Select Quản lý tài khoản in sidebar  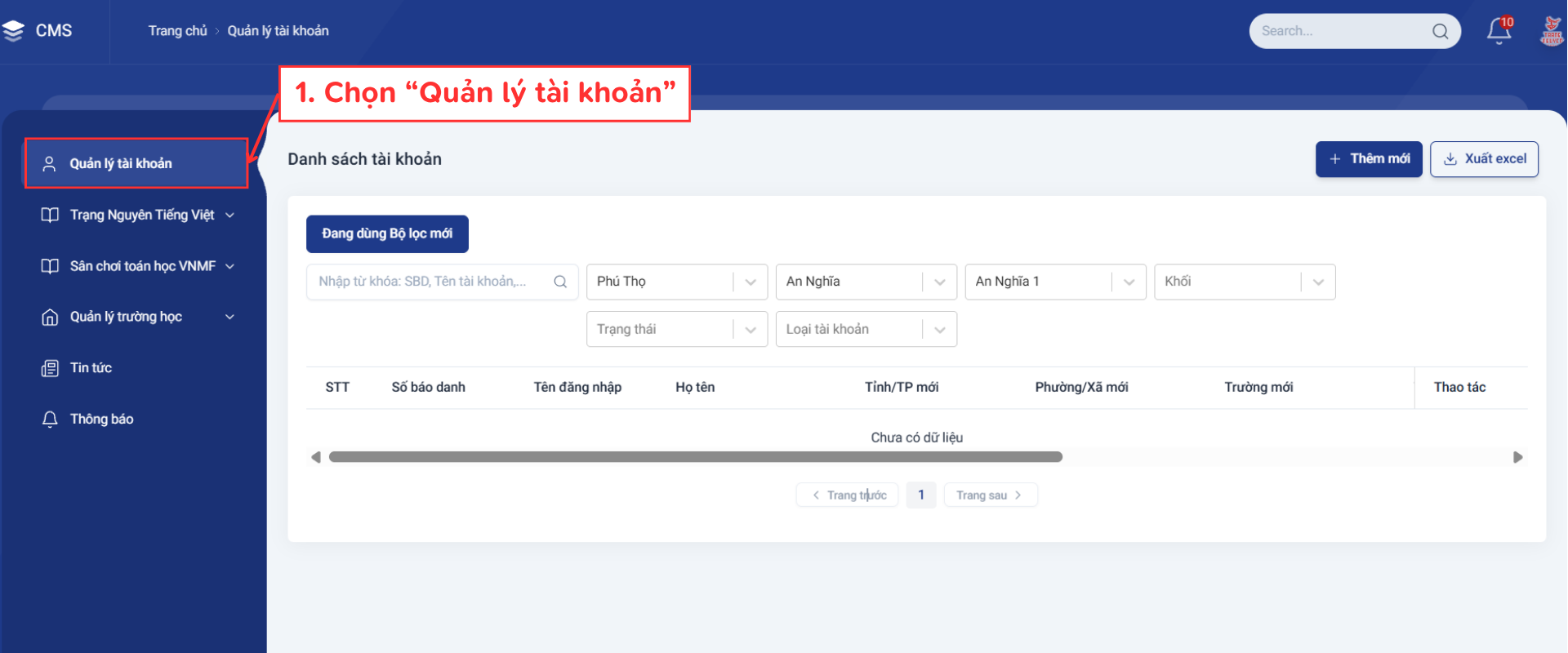(136, 163)
